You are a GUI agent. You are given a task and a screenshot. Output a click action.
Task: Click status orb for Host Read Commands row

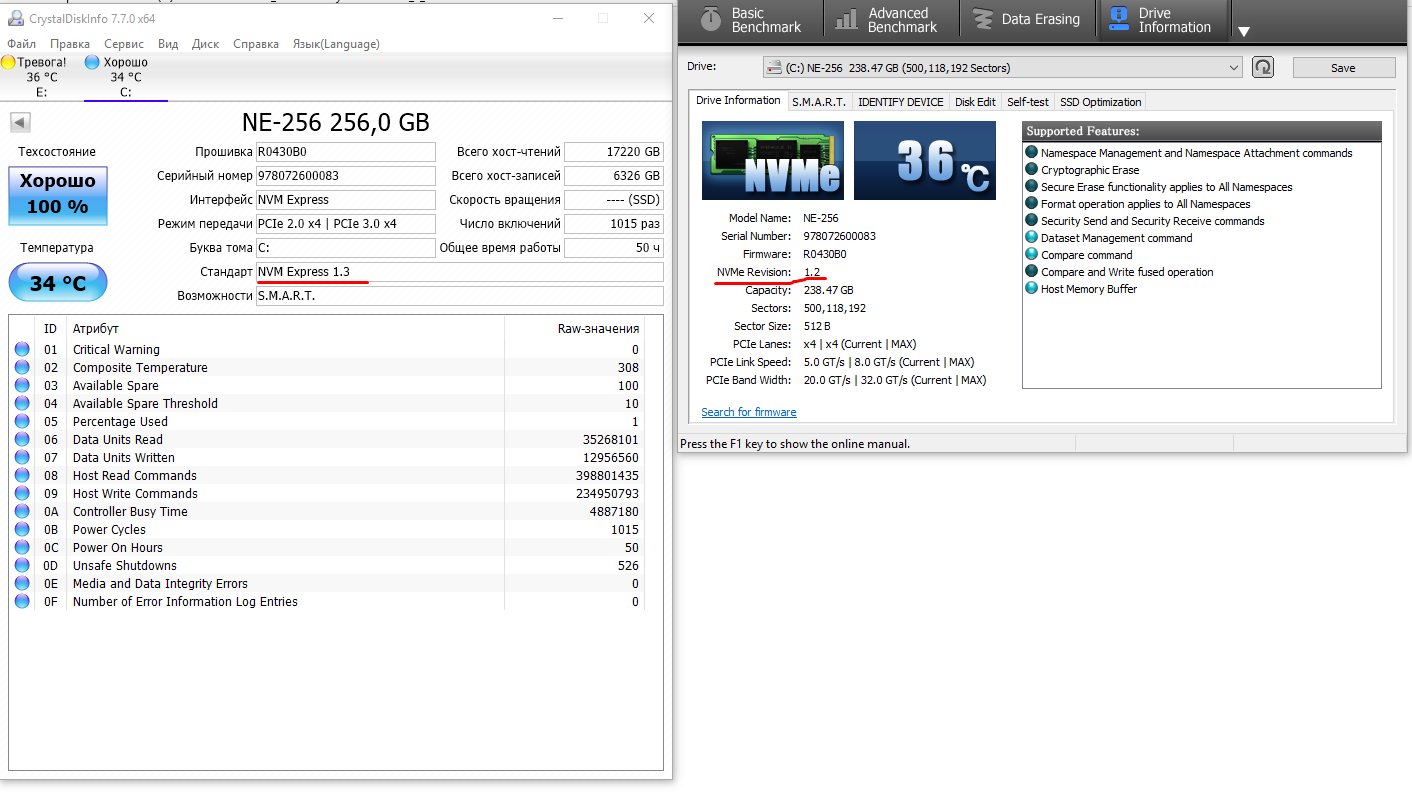22,476
